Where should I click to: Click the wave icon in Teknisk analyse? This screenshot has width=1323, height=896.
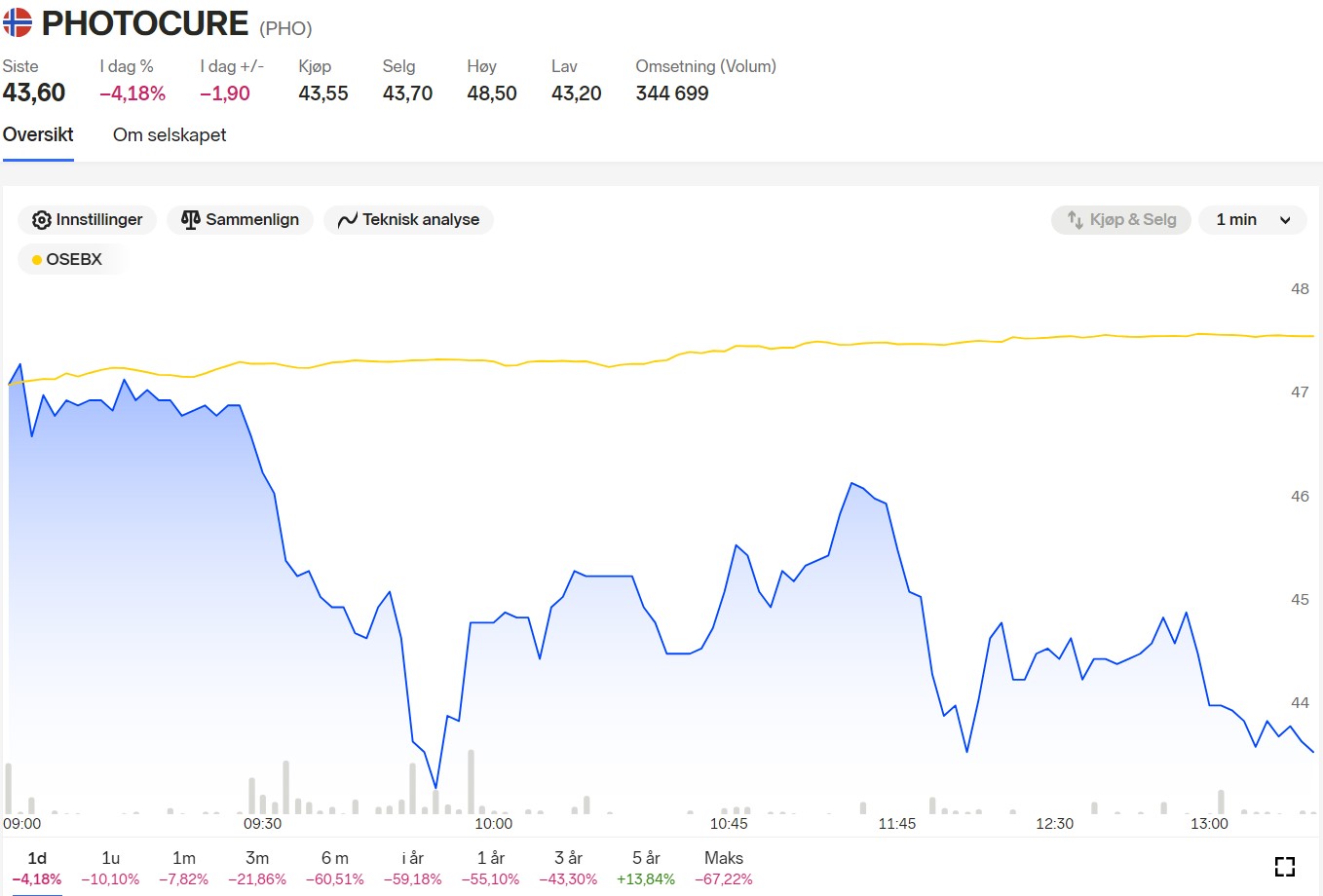tap(348, 221)
